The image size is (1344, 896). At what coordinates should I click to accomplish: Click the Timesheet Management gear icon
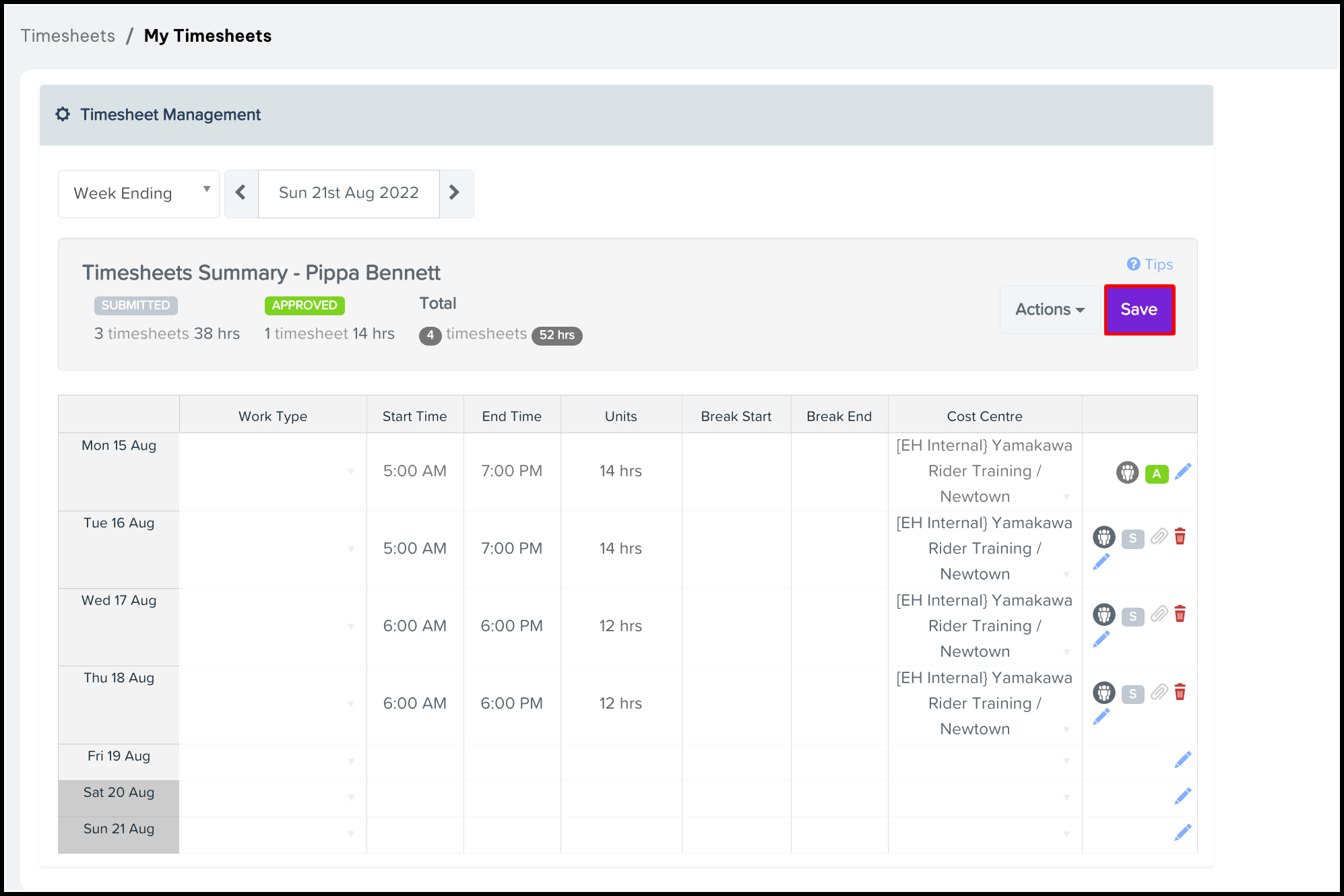pyautogui.click(x=63, y=115)
